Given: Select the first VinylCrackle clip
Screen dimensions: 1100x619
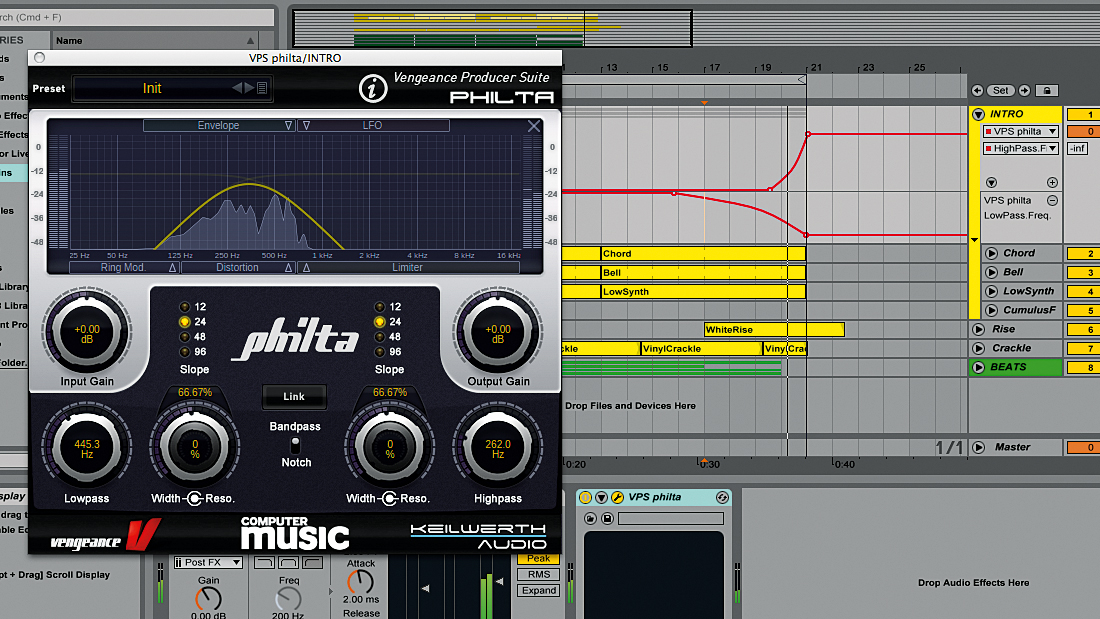Looking at the screenshot, I should tap(701, 348).
